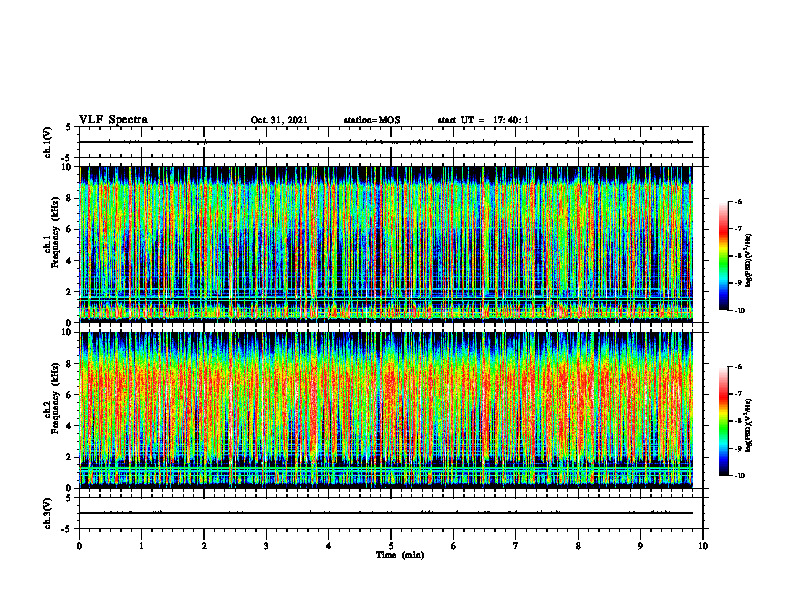Select the "start UT = 17:40: 1" text
792x612 pixels.
coord(483,120)
